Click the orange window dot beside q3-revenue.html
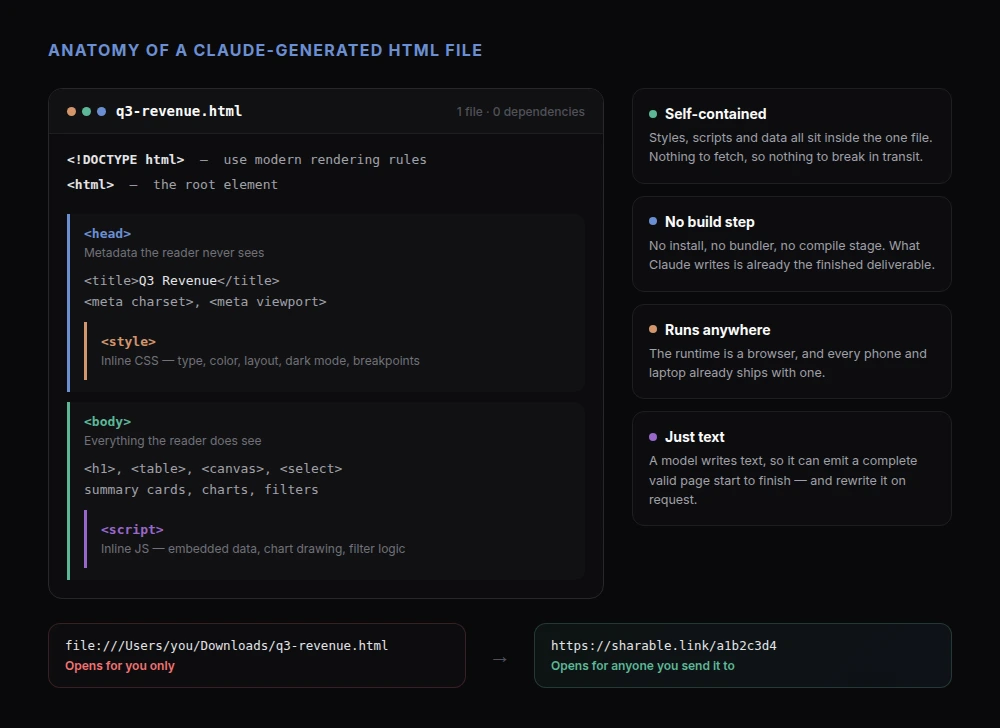The width and height of the screenshot is (1000, 728). (x=71, y=112)
